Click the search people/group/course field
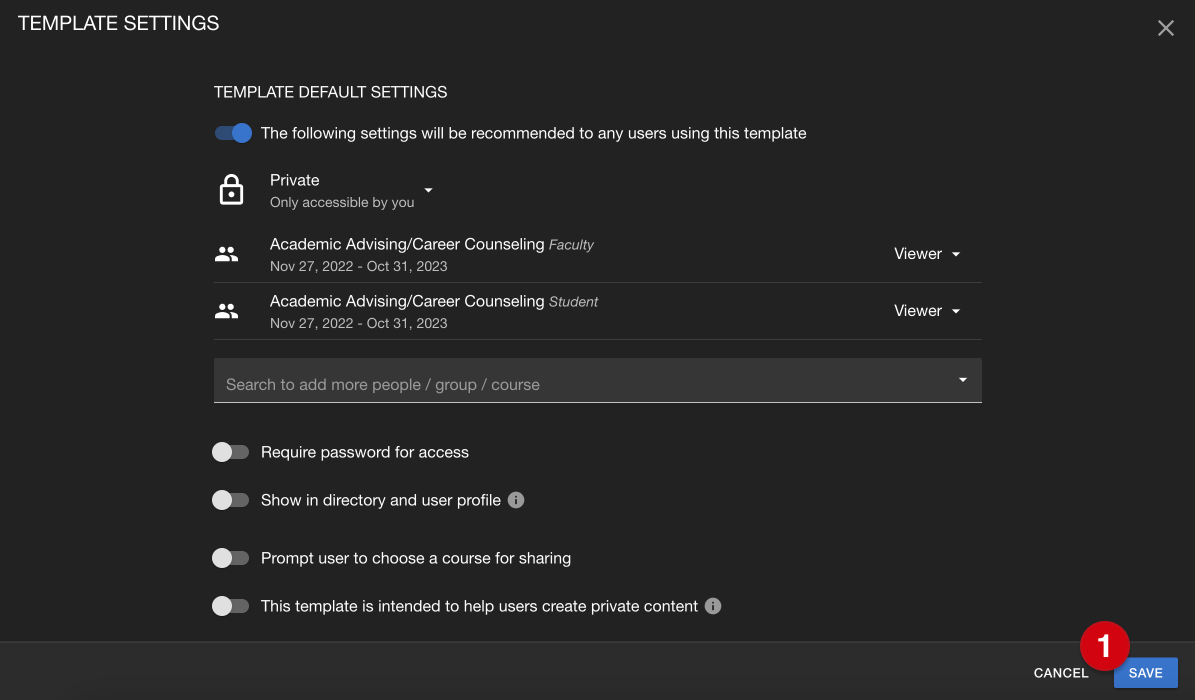 coord(580,384)
